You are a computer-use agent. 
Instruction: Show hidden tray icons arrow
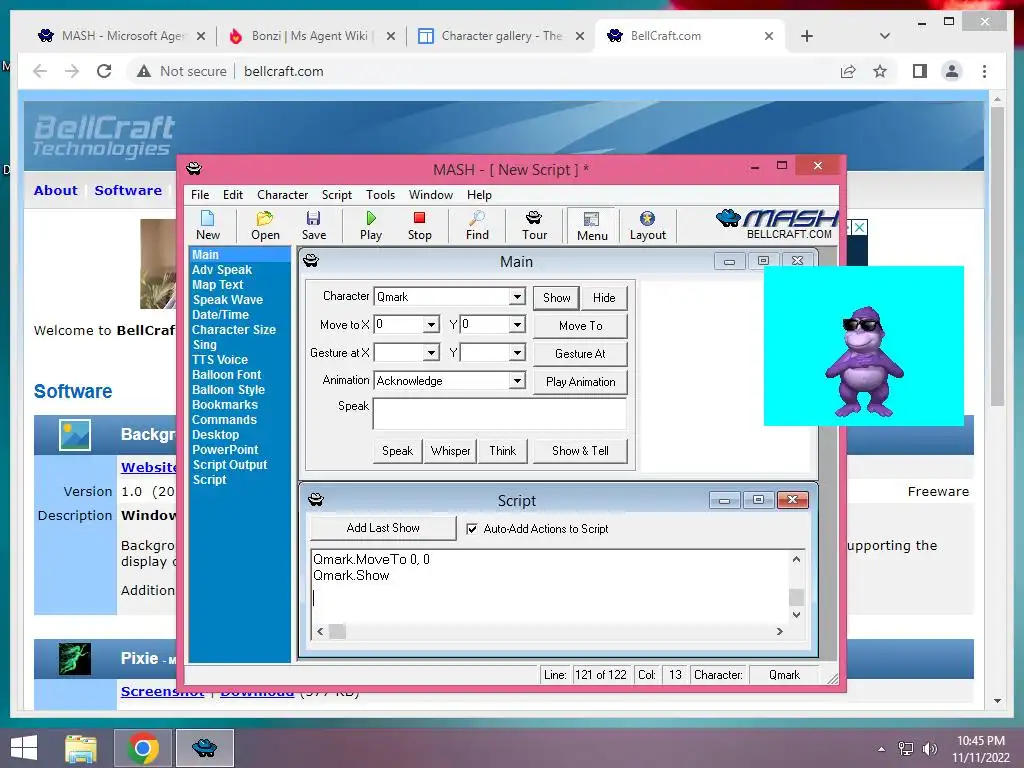pos(882,748)
